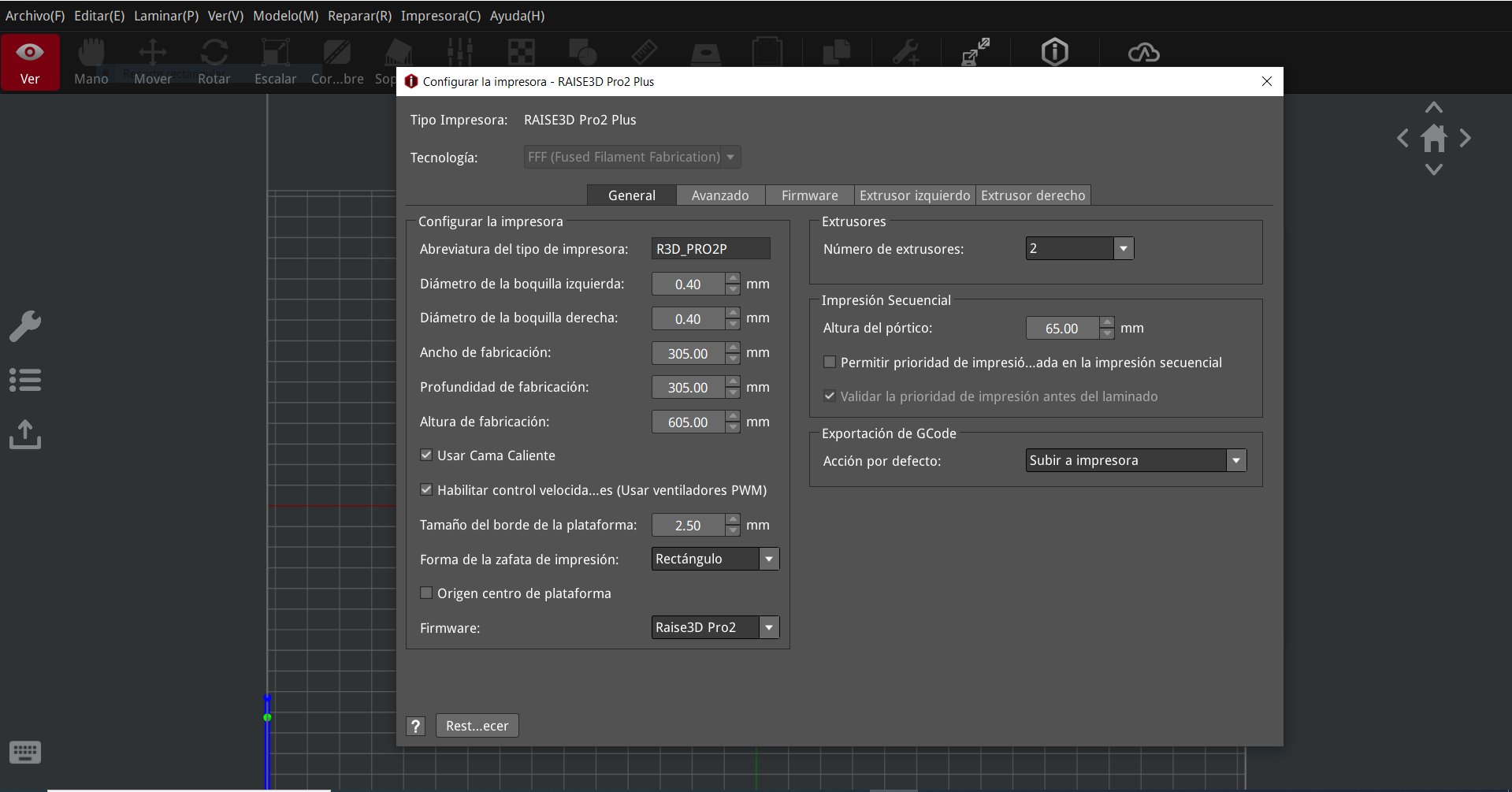Open the Reparar(R) menu

click(x=359, y=16)
